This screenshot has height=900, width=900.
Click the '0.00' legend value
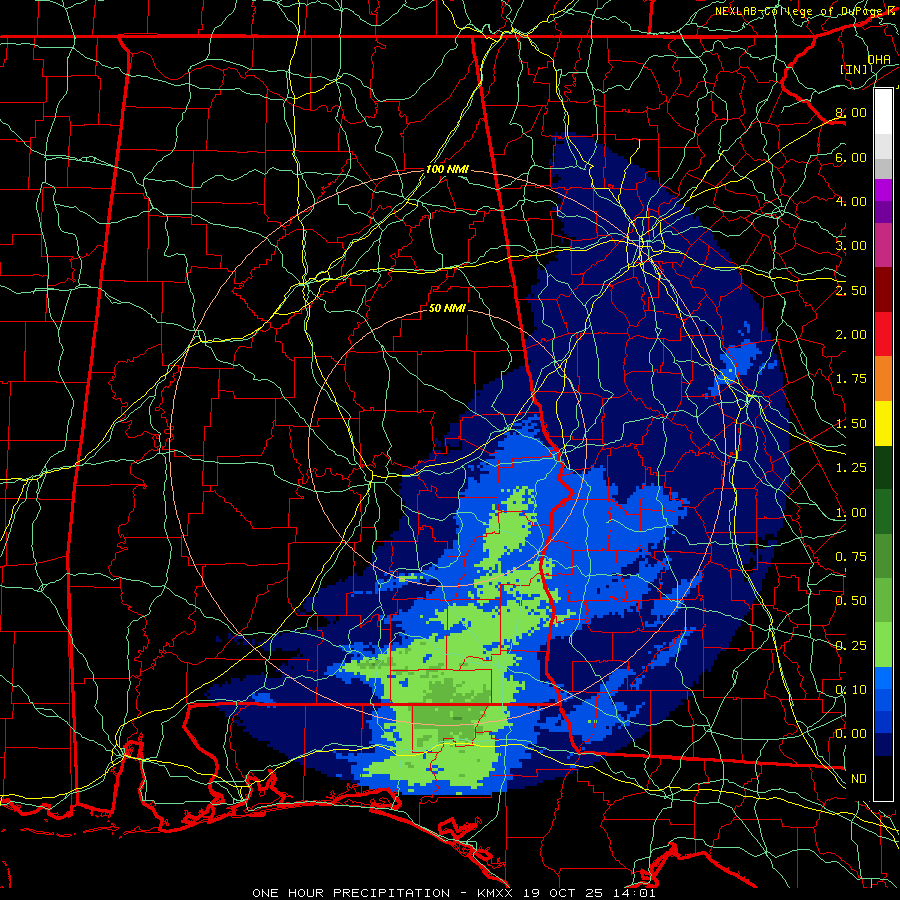pos(851,734)
